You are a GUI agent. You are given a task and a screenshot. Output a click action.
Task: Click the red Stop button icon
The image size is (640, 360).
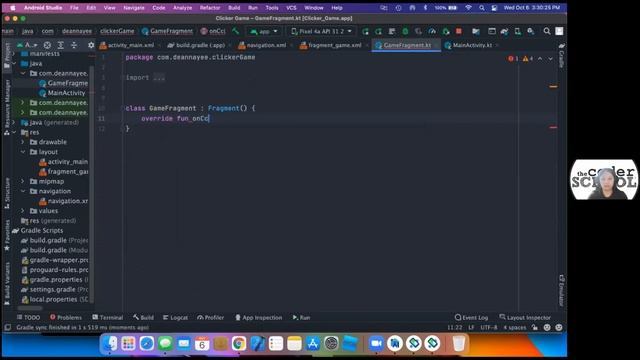point(459,31)
